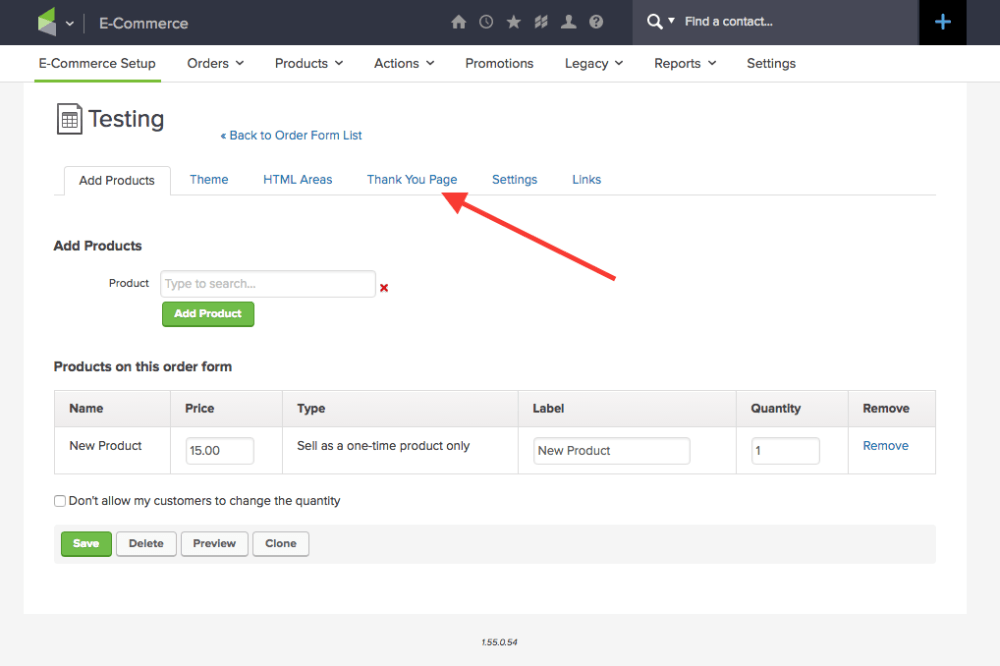Open the user profile icon
This screenshot has height=666, width=1000.
[568, 22]
